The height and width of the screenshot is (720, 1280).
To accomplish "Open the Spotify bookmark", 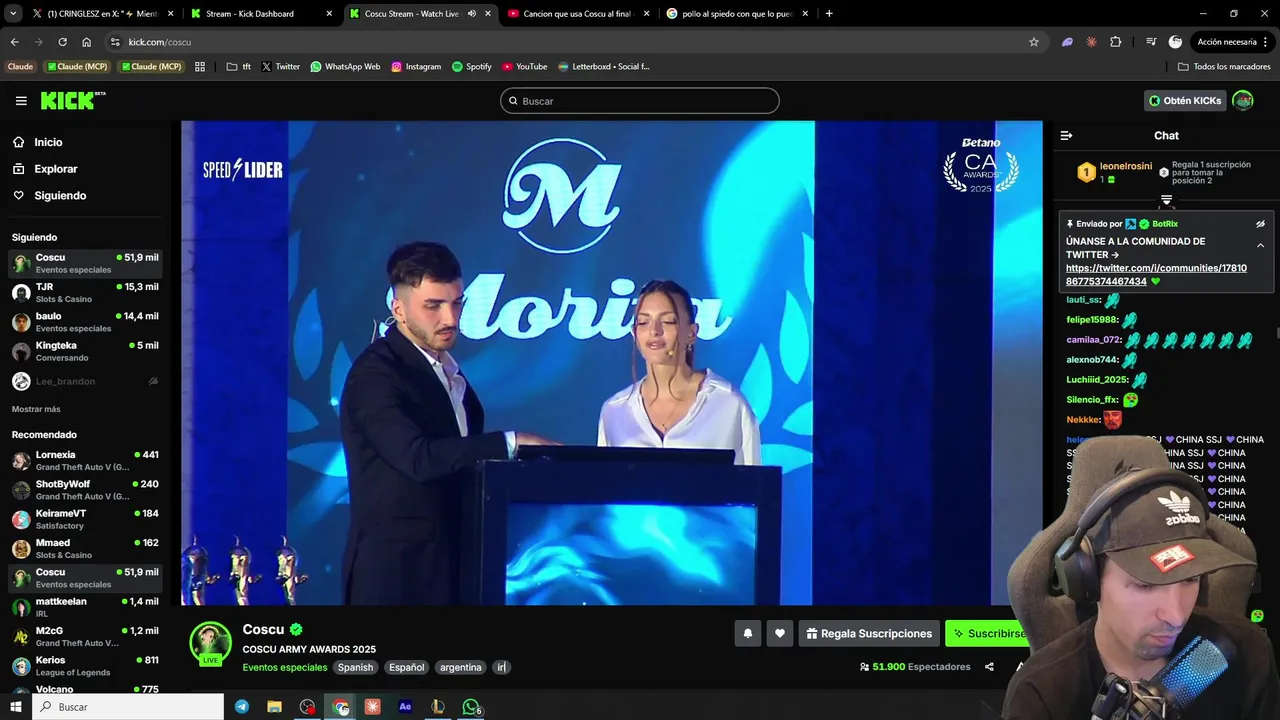I will [x=471, y=67].
